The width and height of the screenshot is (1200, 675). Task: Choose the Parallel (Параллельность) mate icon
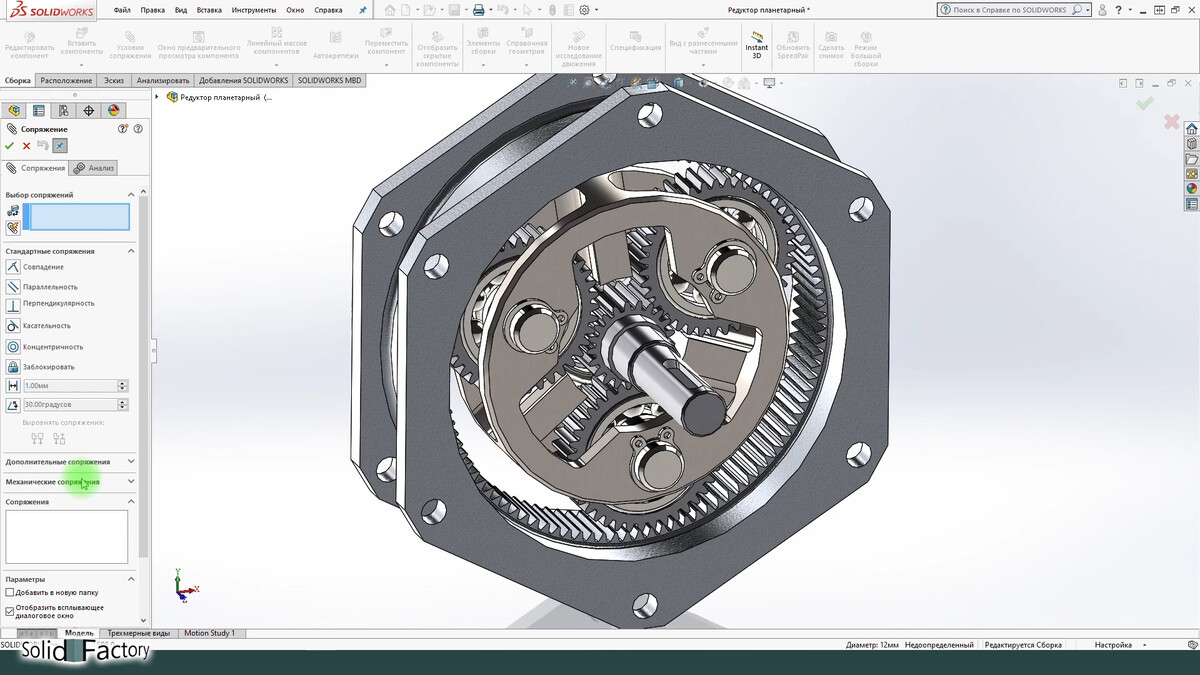pos(13,287)
